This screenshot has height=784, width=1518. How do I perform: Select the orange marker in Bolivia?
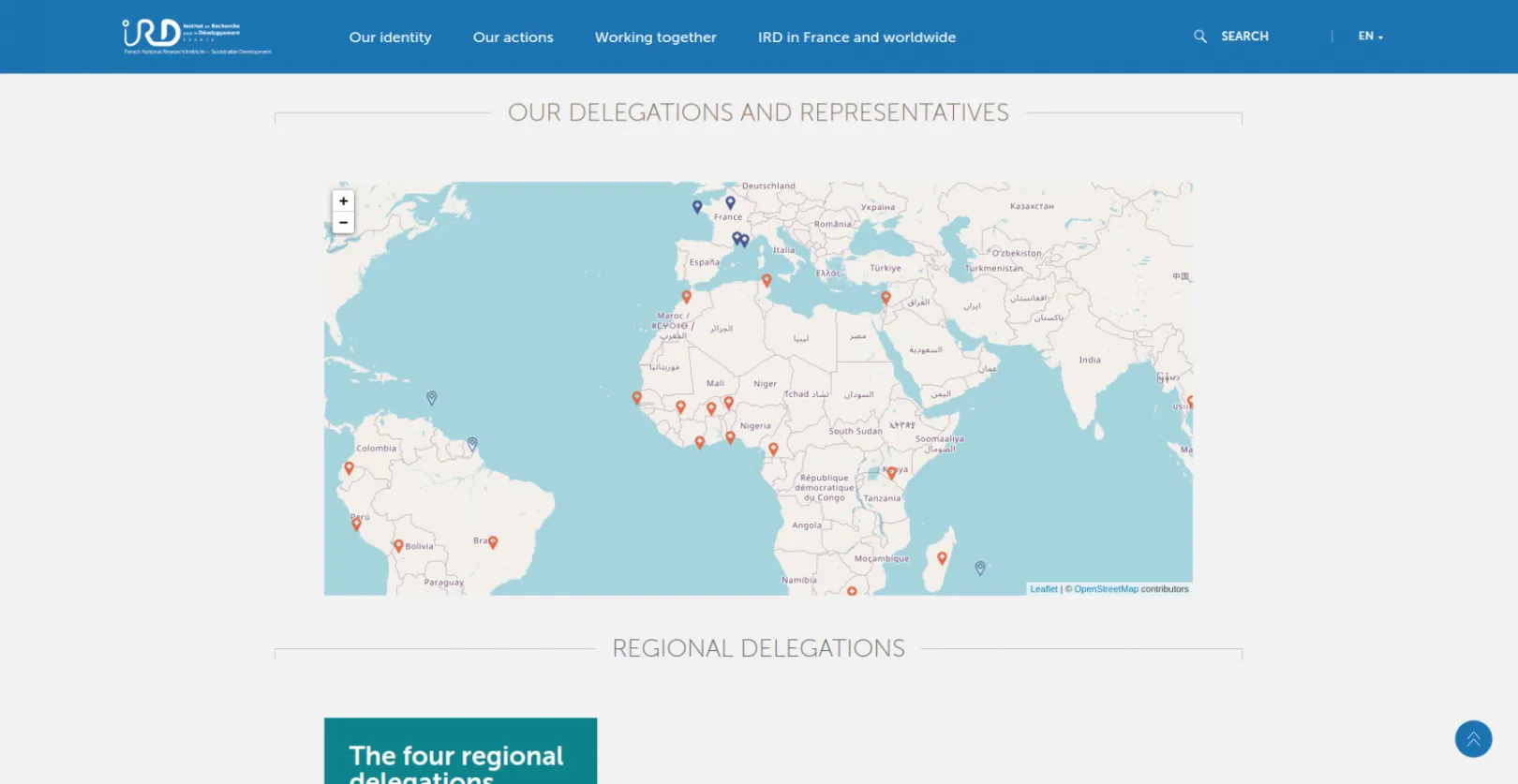click(398, 545)
